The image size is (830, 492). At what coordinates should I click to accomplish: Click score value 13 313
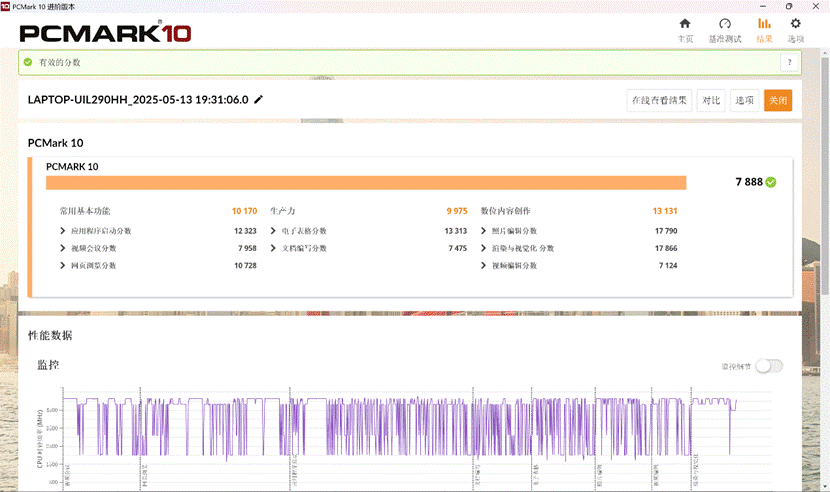pos(456,231)
